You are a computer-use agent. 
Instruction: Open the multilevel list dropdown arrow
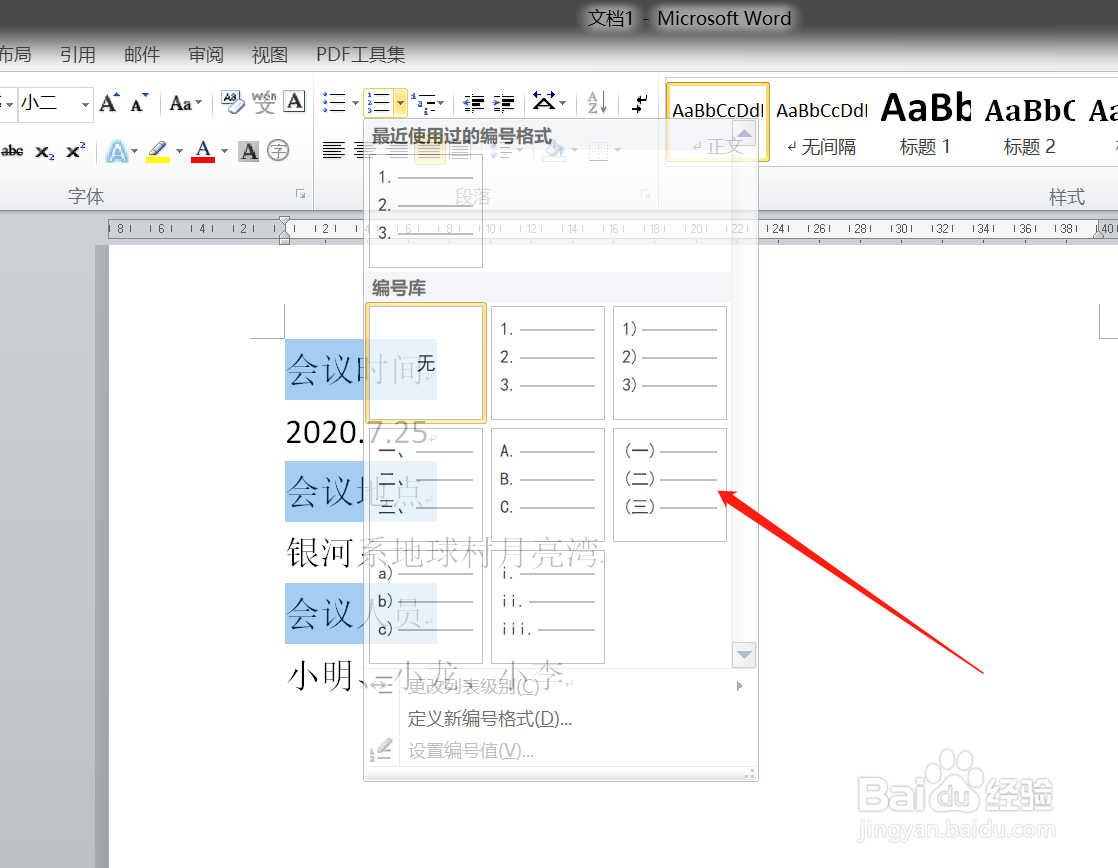click(441, 104)
